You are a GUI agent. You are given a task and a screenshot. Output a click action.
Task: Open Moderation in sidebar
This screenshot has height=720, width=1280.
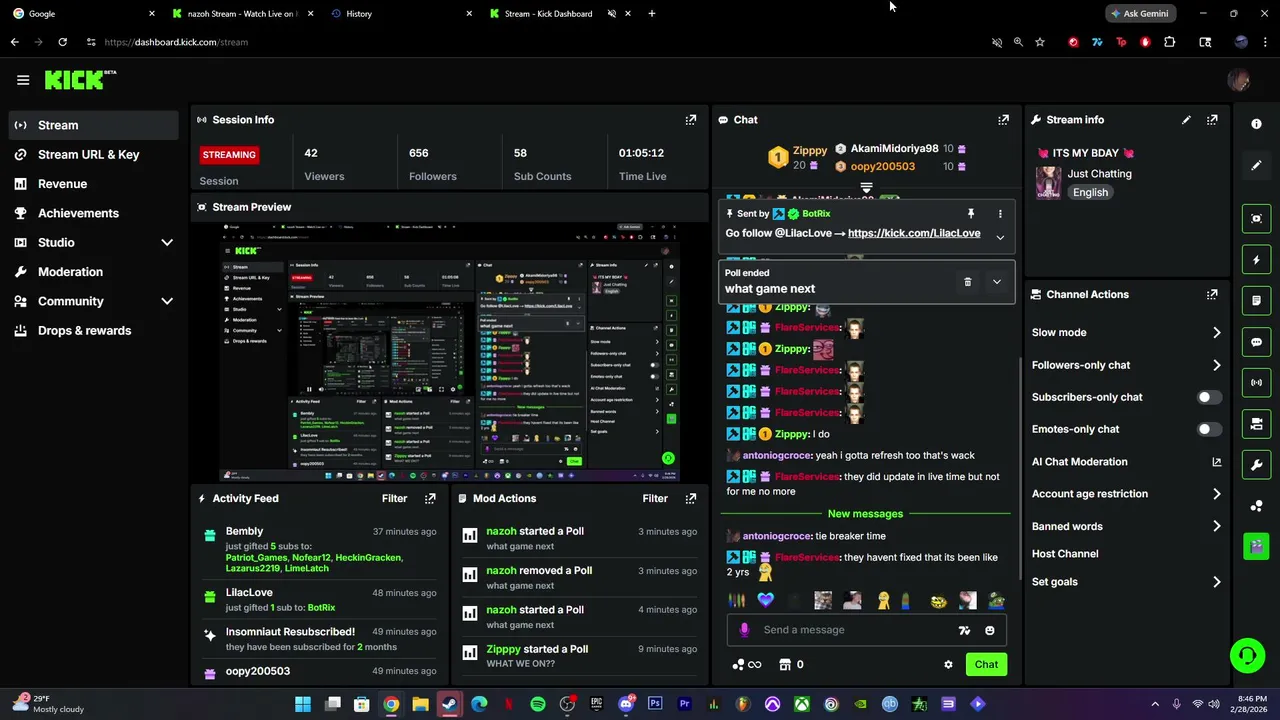tap(94, 272)
